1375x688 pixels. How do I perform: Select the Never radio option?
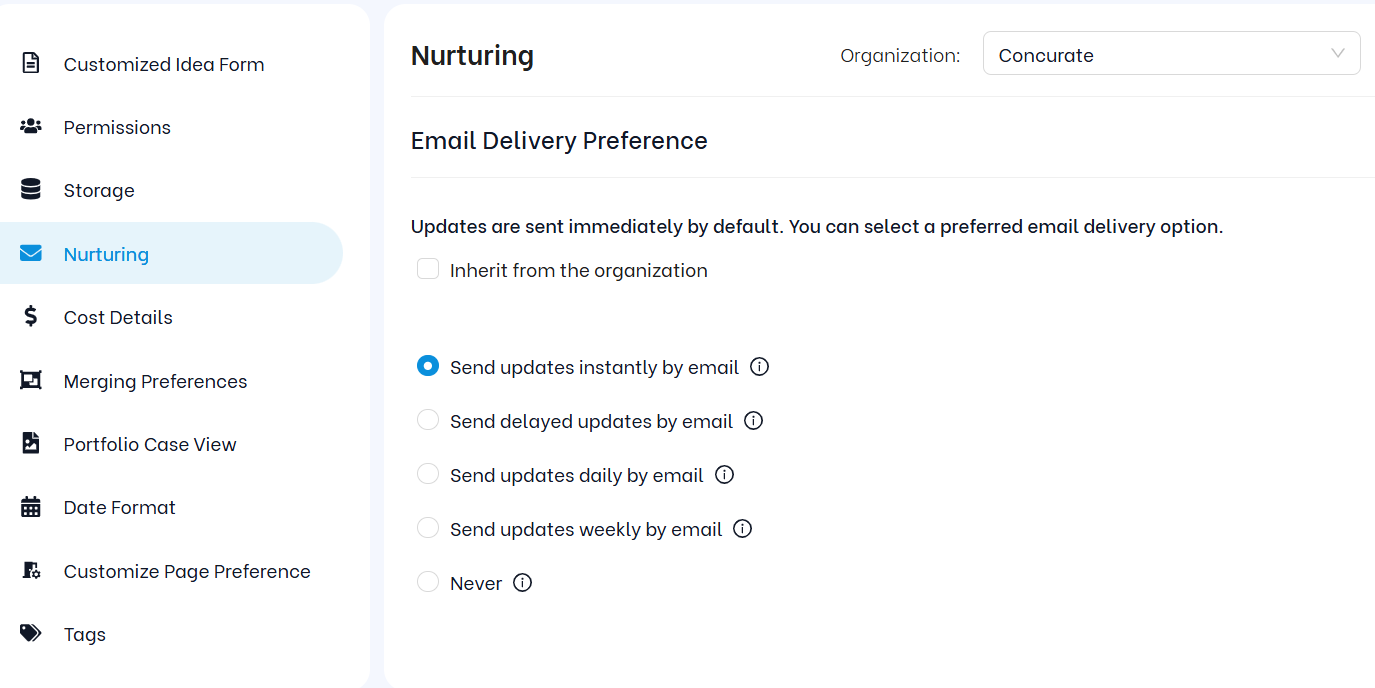coord(428,582)
